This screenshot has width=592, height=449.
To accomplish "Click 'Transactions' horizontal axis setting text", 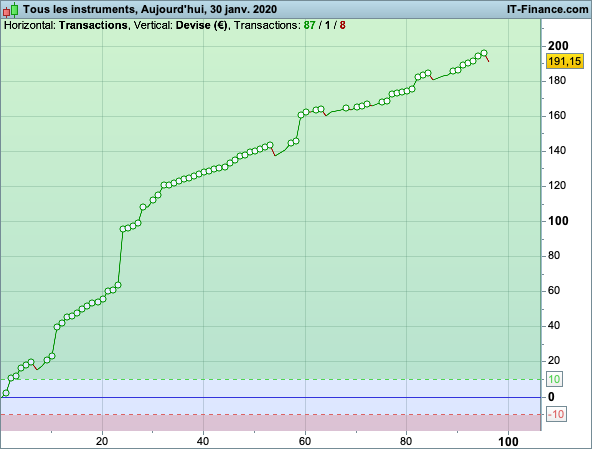I will click(x=93, y=25).
